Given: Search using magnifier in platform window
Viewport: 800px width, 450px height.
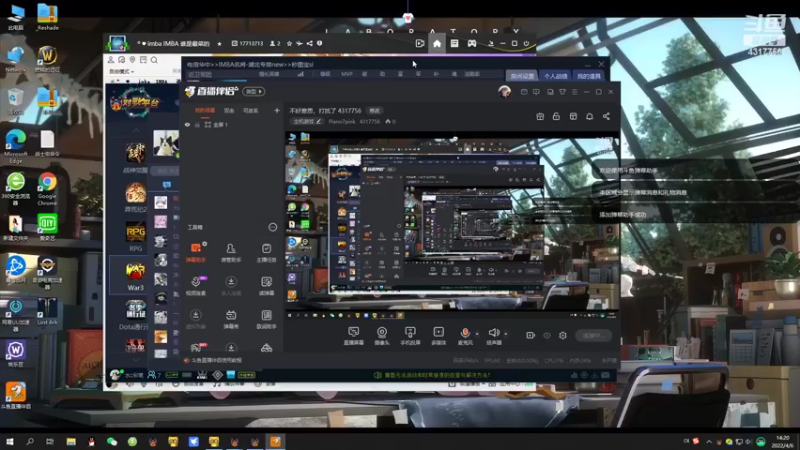Looking at the screenshot, I should tap(154, 60).
